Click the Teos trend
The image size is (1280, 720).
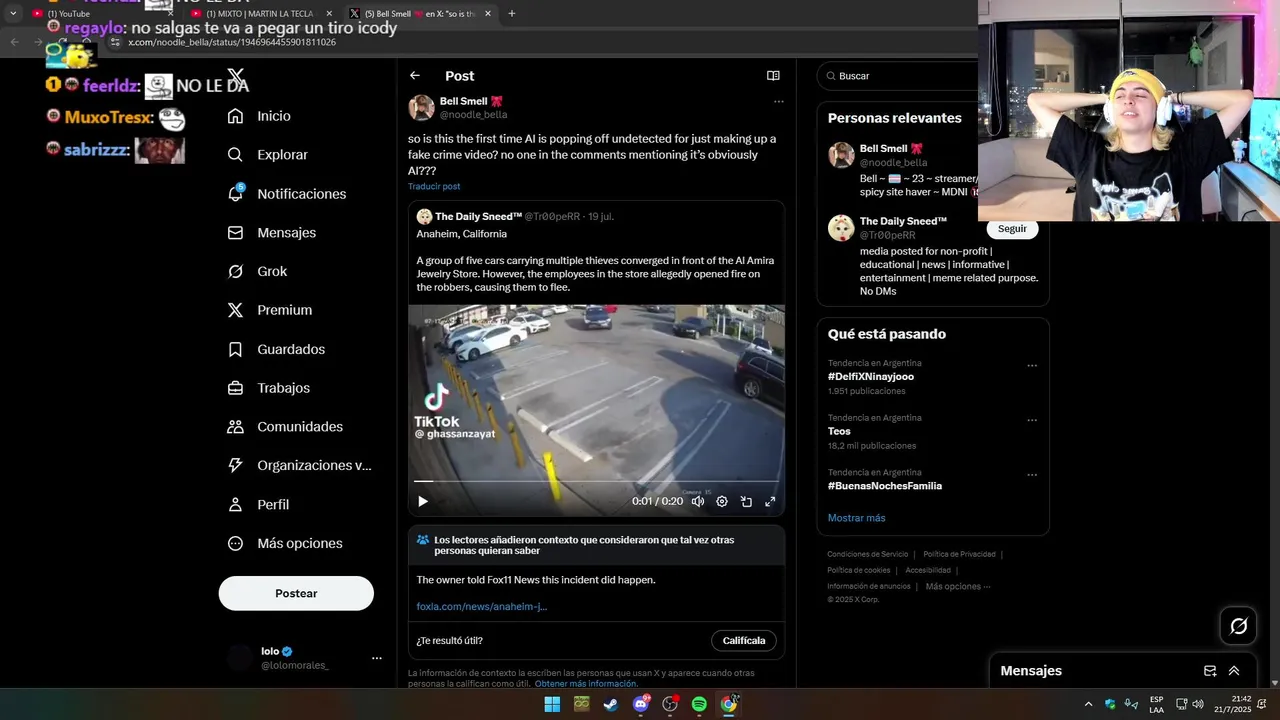839,432
